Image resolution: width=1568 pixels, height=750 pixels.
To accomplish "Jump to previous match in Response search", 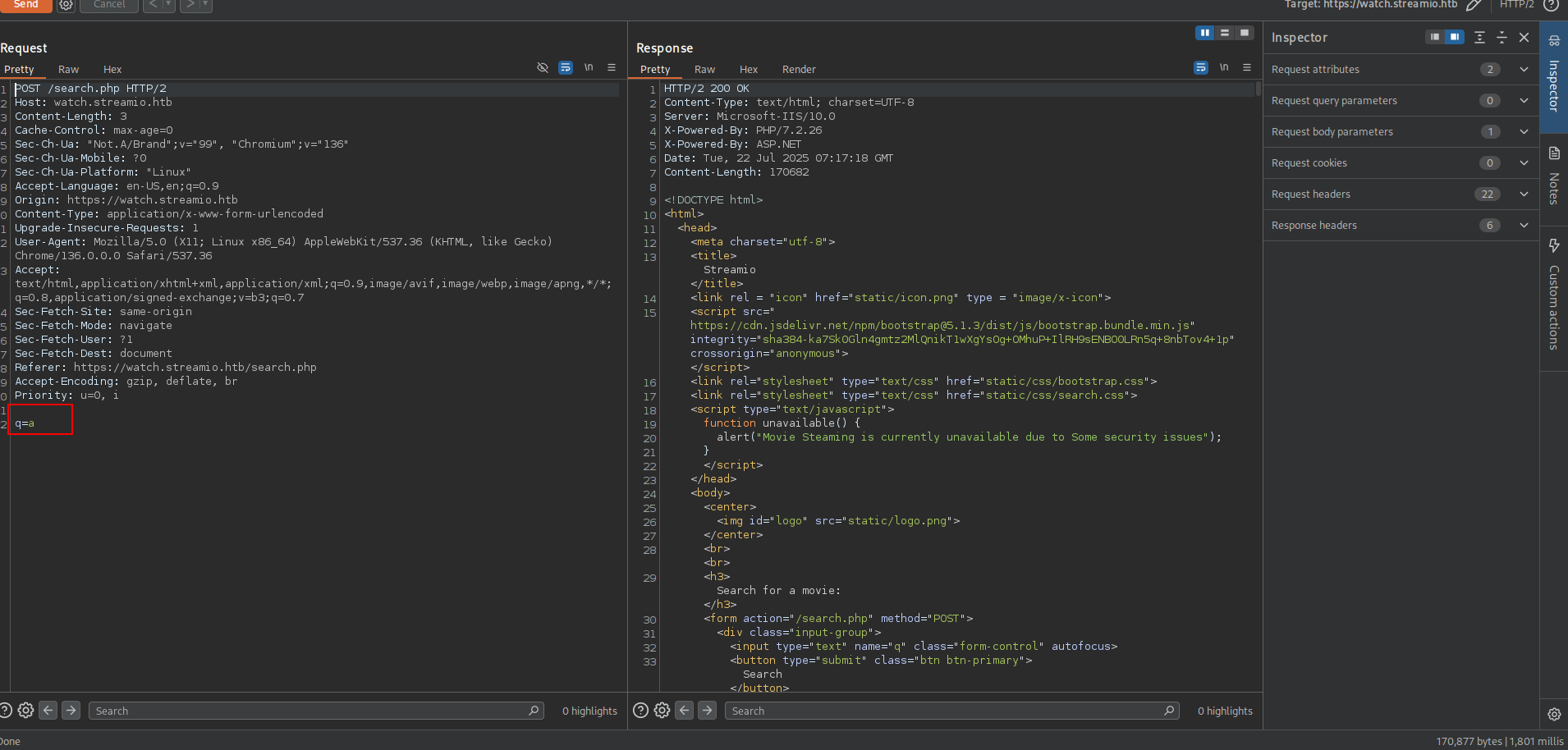I will pos(684,711).
